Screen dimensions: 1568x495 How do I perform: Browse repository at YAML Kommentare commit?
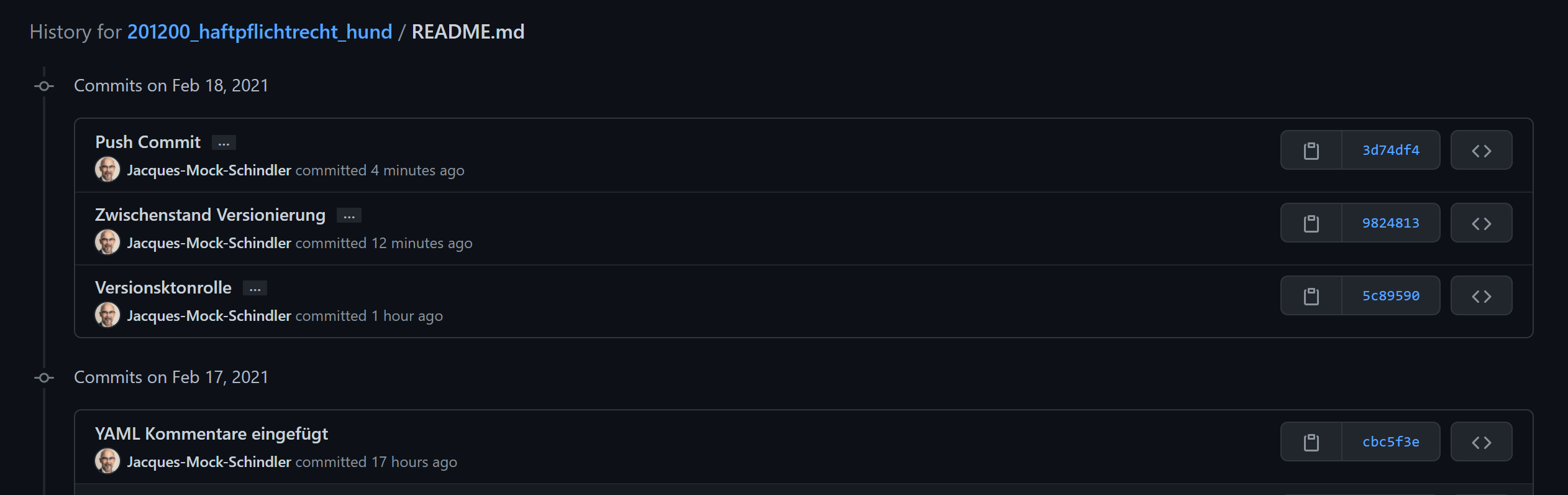point(1482,442)
